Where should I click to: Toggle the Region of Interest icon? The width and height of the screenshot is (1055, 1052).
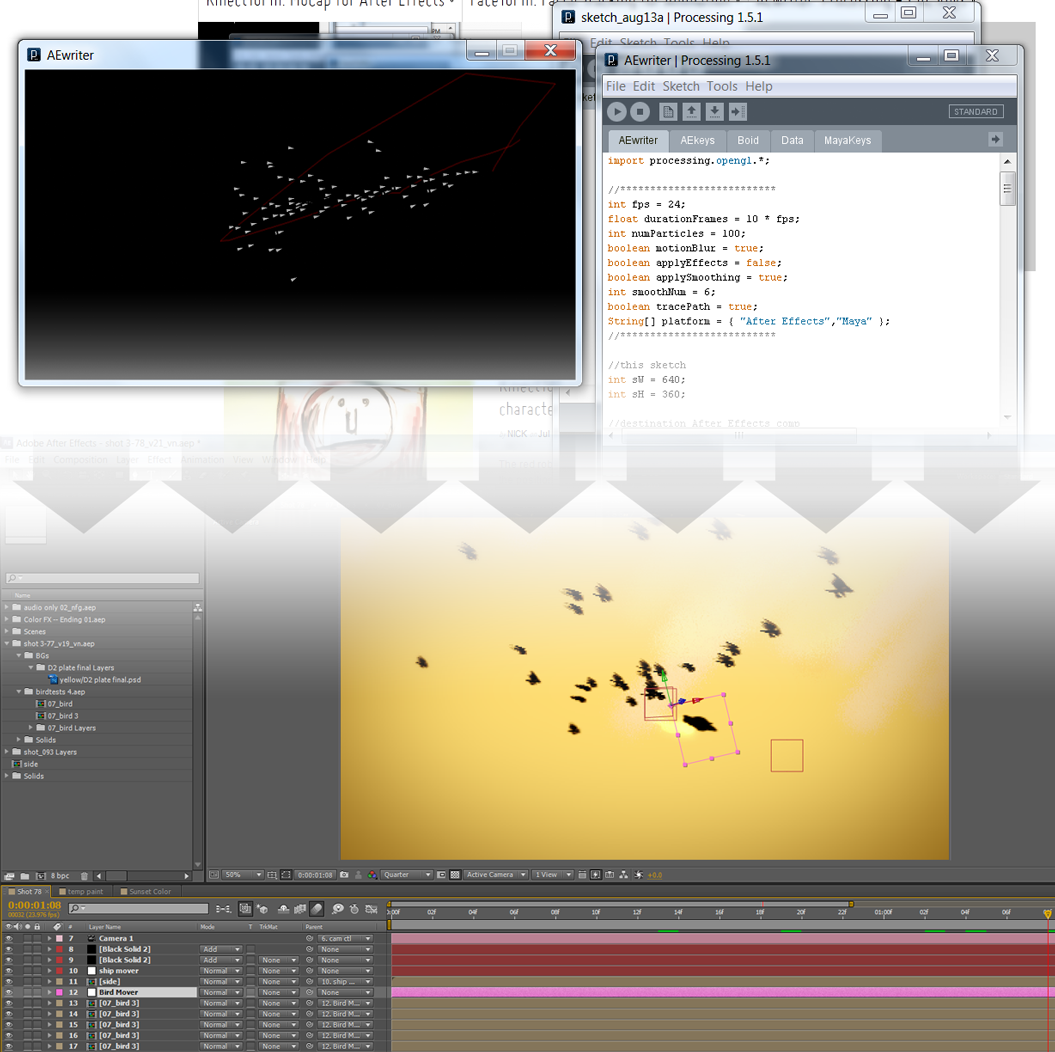pos(441,875)
